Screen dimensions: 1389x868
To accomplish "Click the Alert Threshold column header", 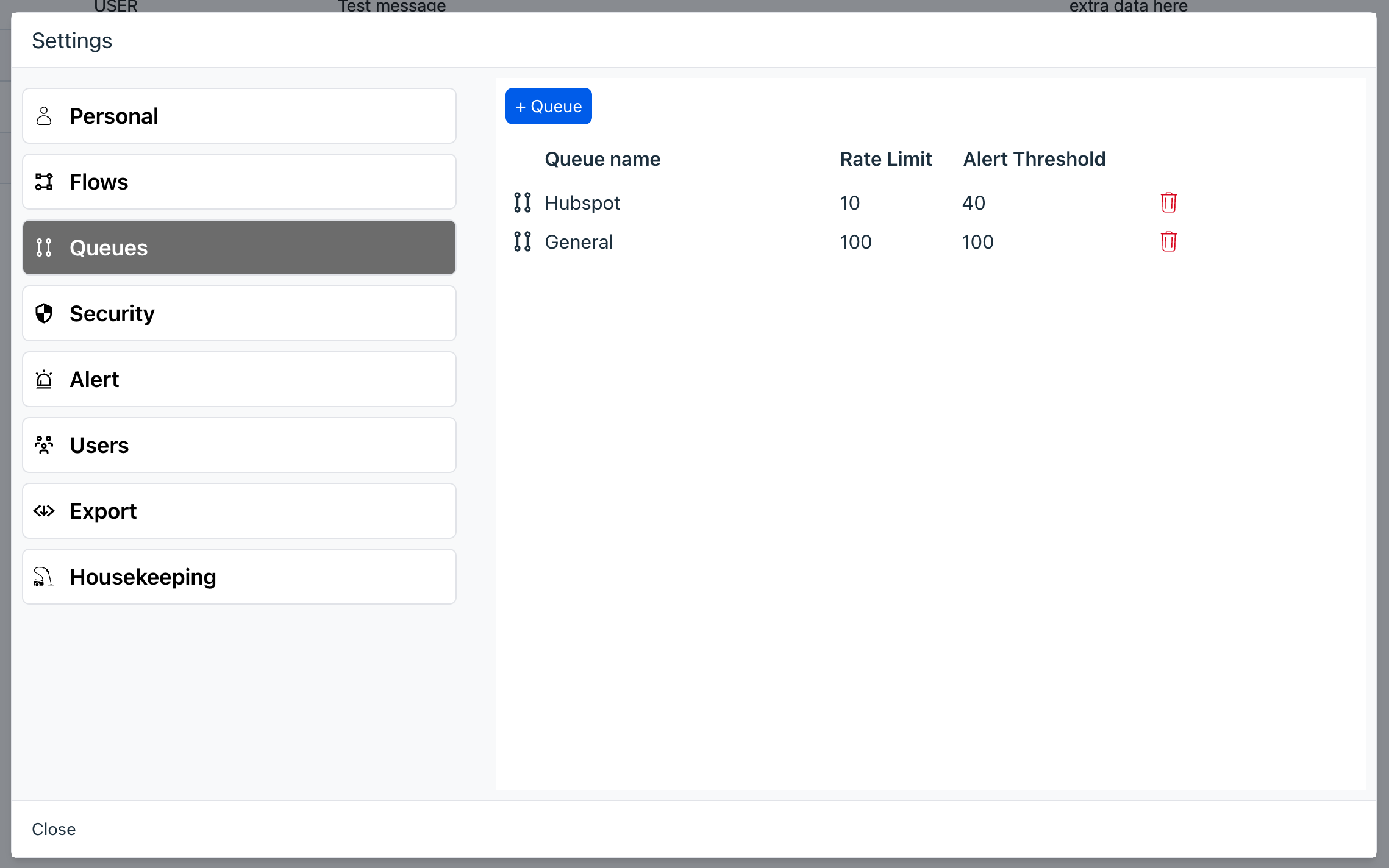I will point(1034,159).
